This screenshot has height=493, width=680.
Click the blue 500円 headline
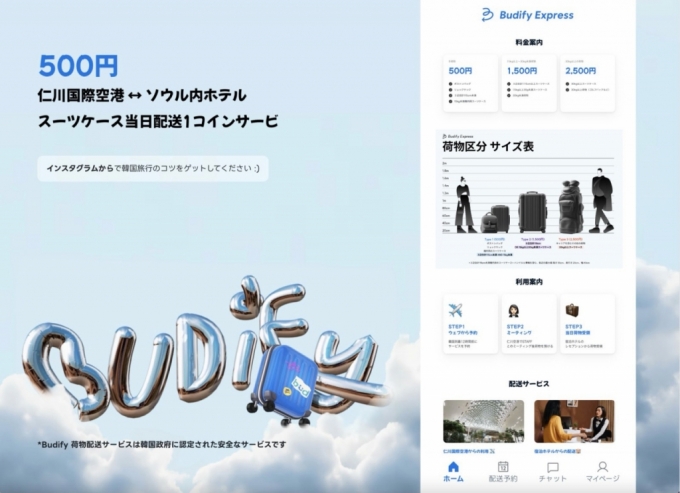click(x=78, y=66)
